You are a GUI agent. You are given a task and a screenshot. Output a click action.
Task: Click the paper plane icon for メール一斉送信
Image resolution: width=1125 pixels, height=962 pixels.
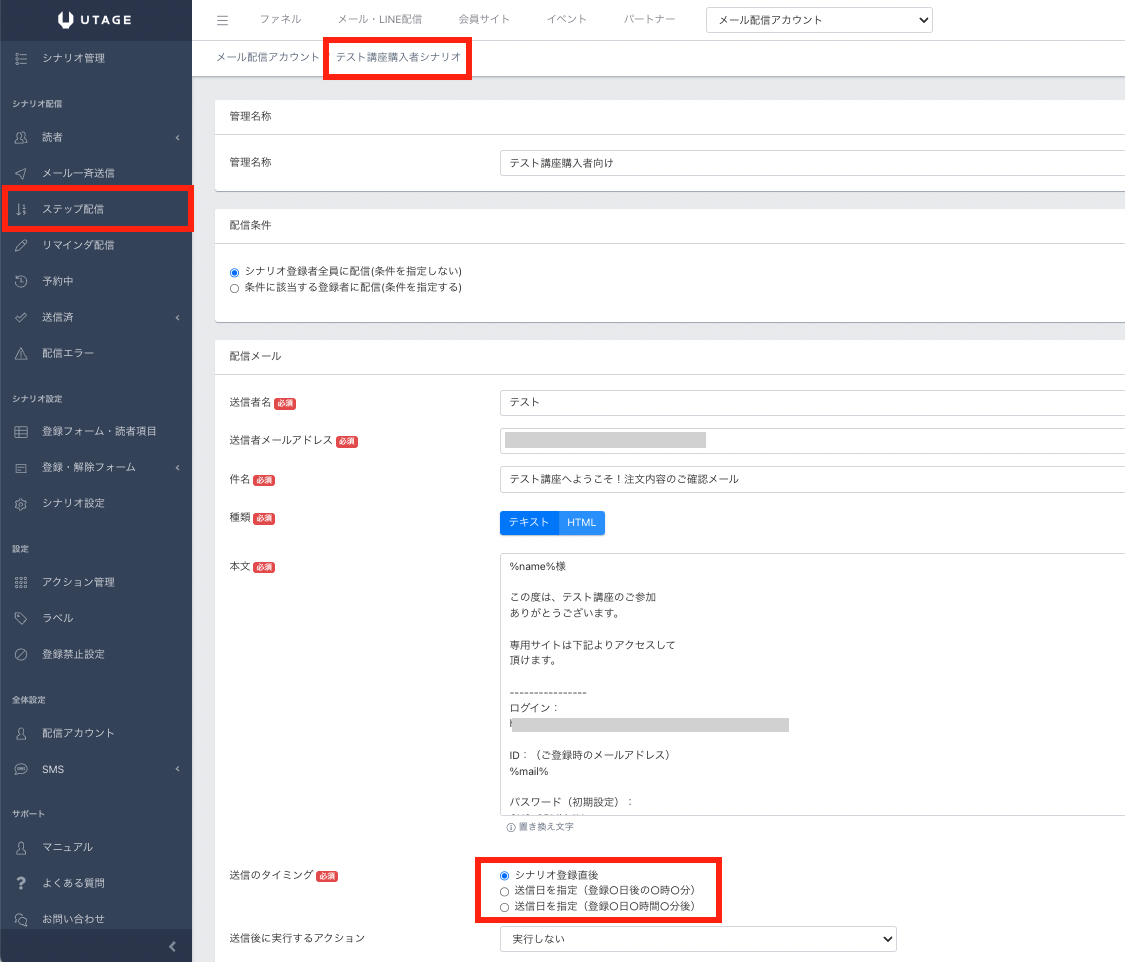click(21, 174)
